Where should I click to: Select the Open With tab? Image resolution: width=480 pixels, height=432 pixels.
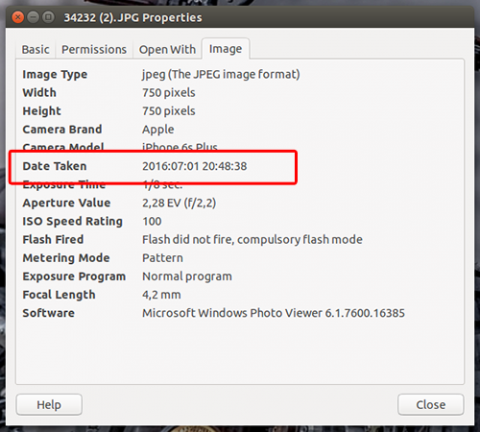pyautogui.click(x=167, y=49)
